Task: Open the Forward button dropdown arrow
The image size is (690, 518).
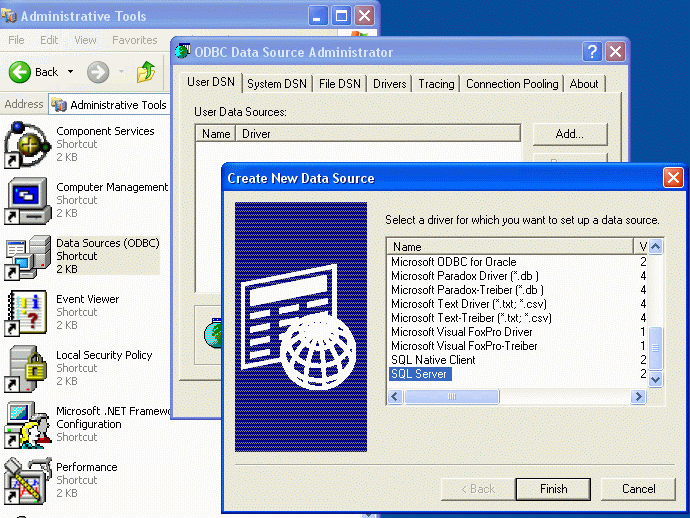Action: pyautogui.click(x=120, y=72)
